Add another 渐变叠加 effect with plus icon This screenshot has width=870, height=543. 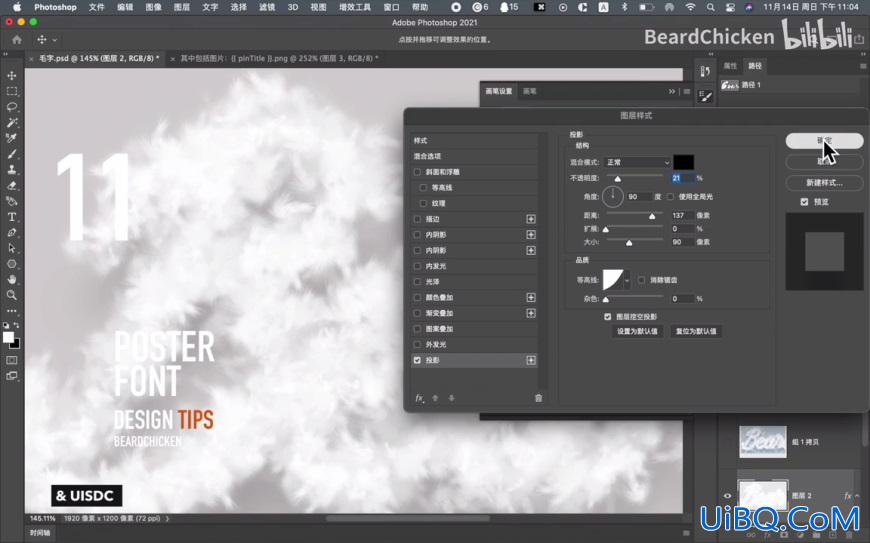[531, 313]
